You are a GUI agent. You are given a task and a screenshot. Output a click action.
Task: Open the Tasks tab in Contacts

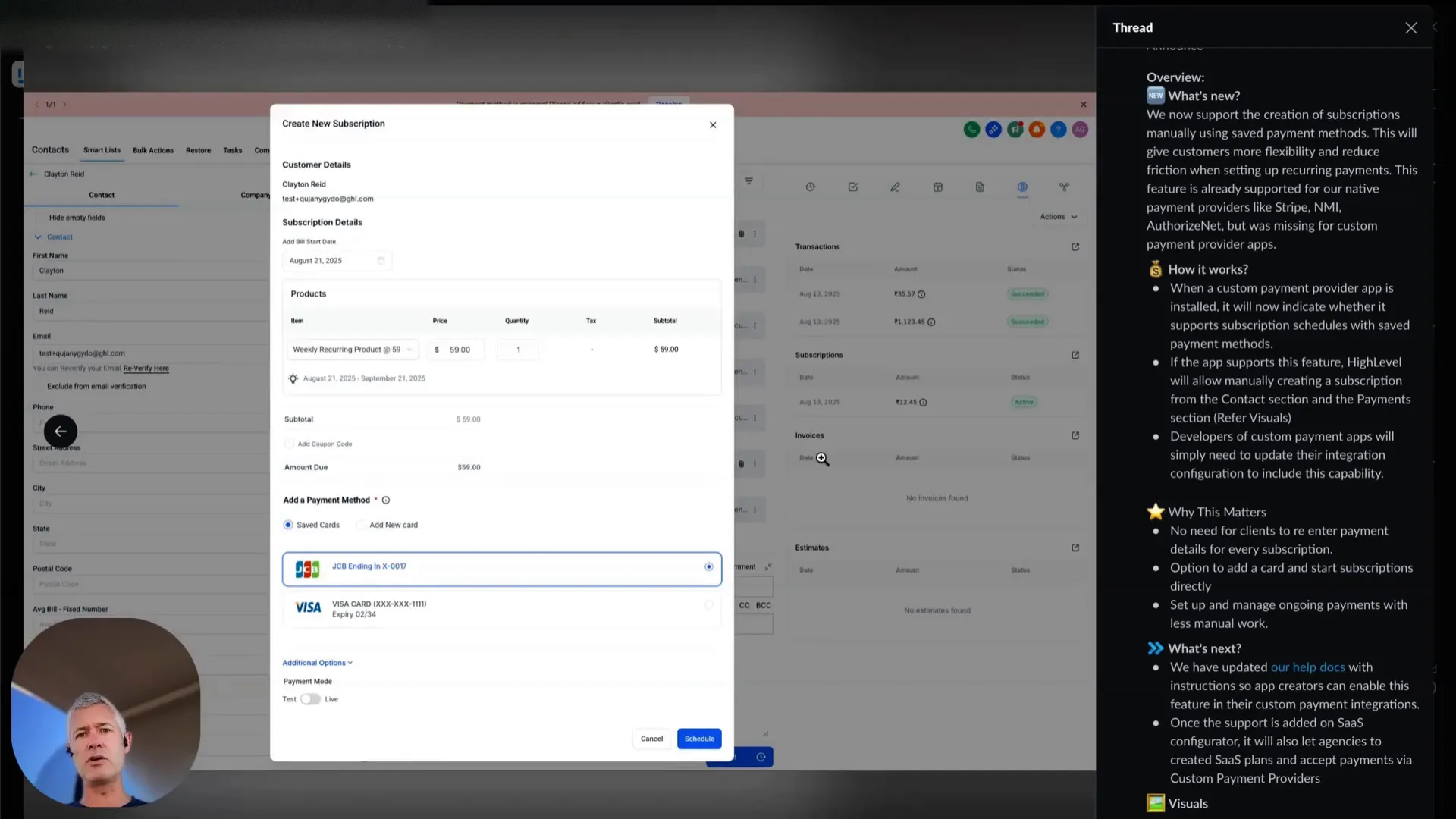233,151
